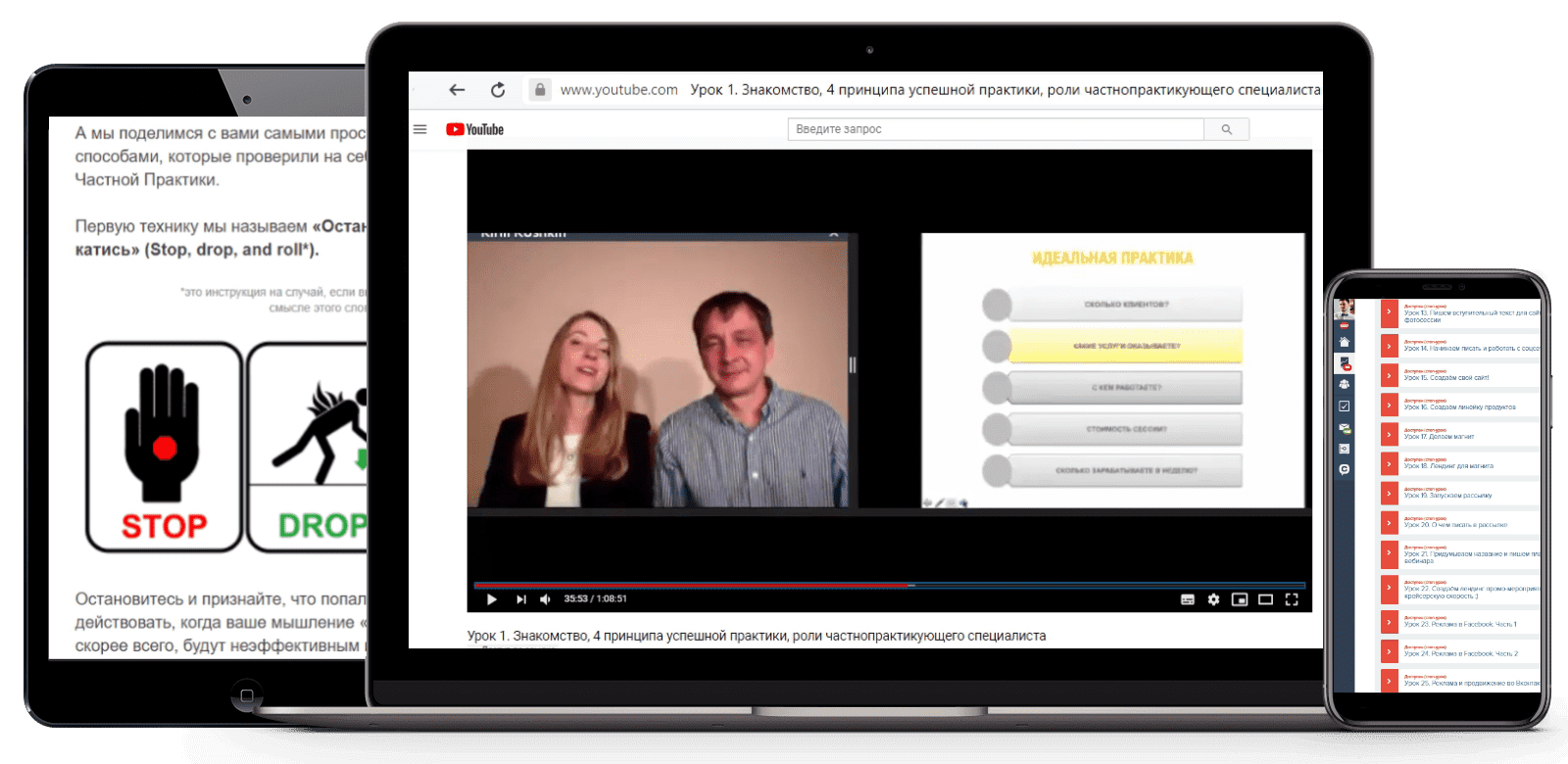Enter fullscreen video mode
The width and height of the screenshot is (1568, 764).
pyautogui.click(x=1292, y=599)
